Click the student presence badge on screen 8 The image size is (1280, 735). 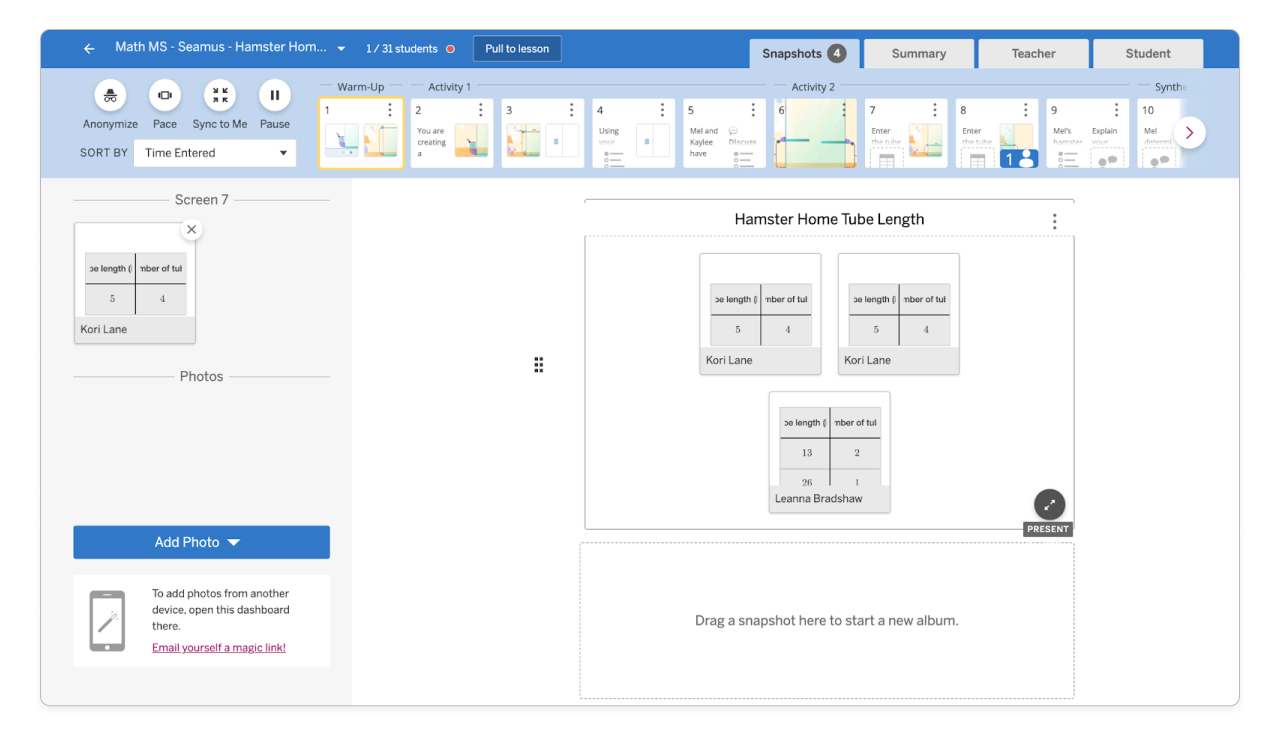click(1018, 158)
